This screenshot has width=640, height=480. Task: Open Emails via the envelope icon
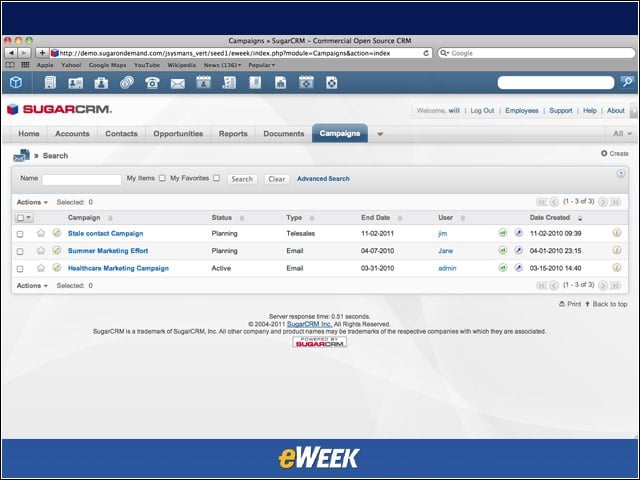click(x=178, y=84)
